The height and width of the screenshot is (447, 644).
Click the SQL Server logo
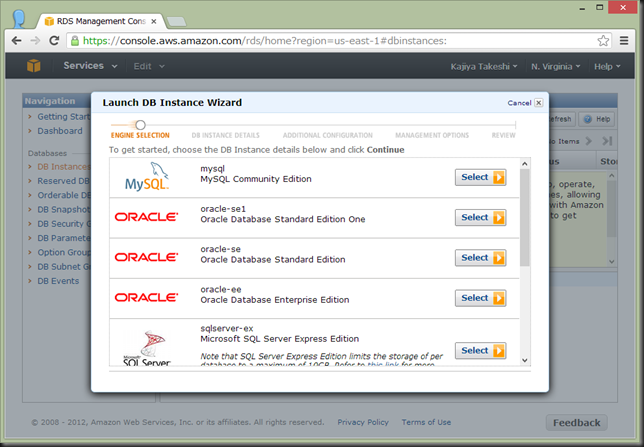click(147, 348)
